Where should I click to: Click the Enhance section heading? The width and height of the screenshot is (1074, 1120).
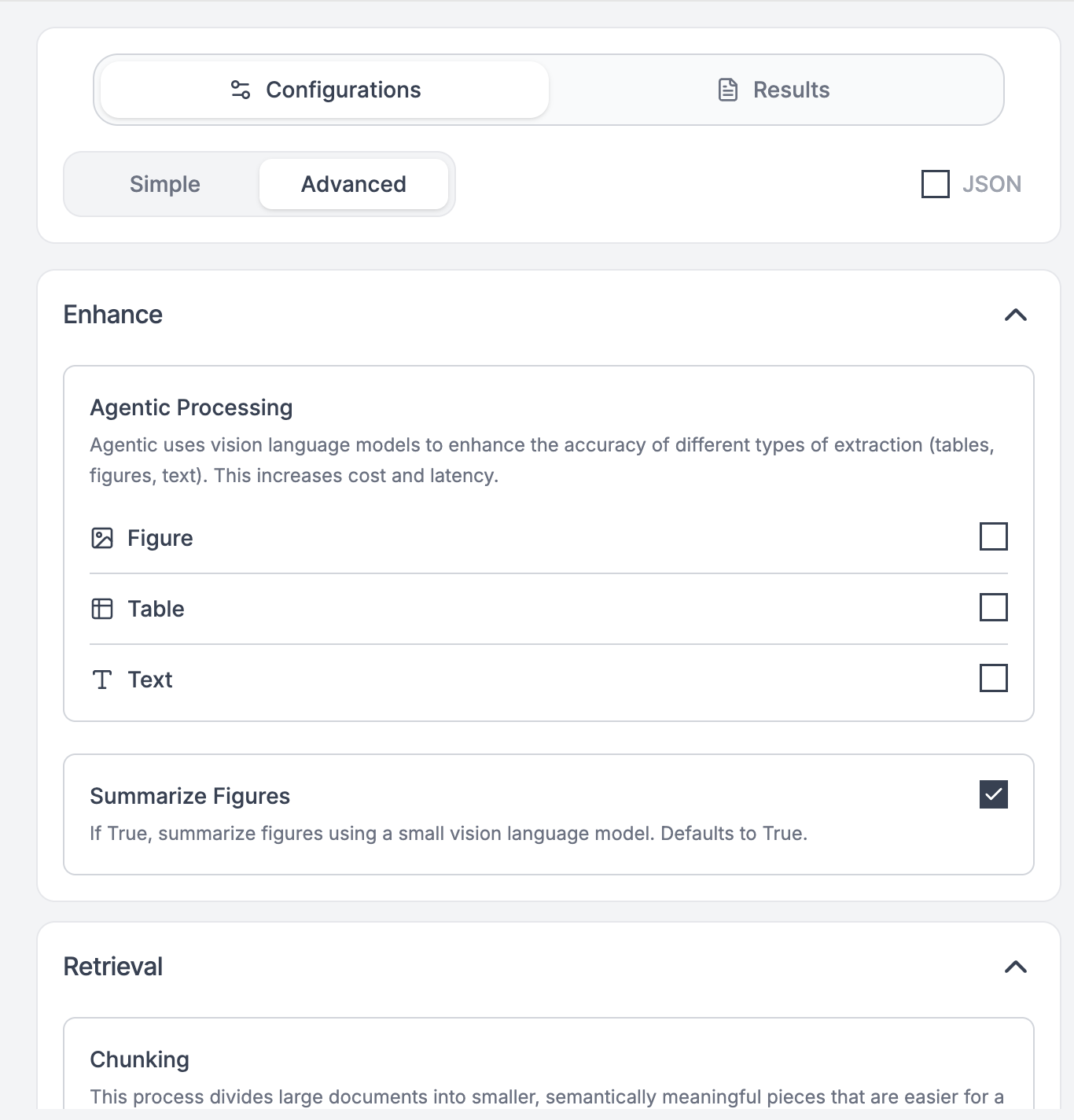(113, 315)
